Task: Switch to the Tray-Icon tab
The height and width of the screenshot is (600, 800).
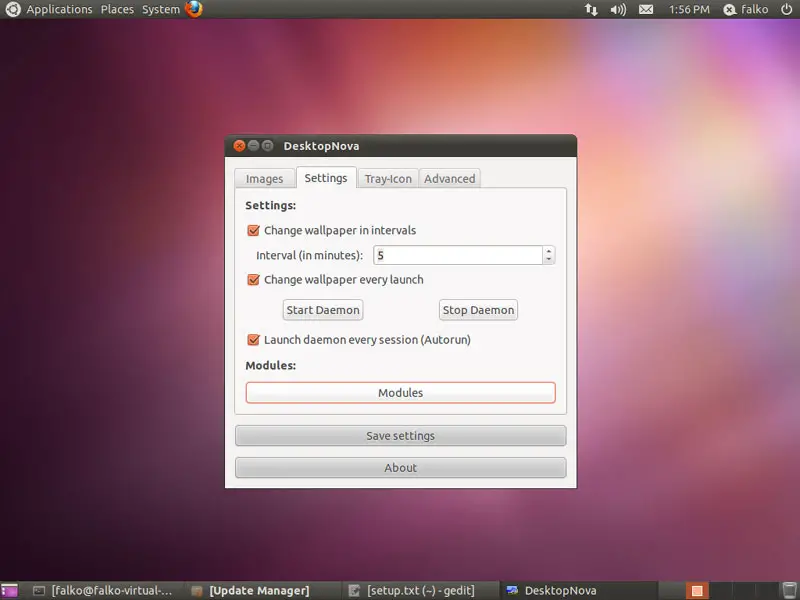Action: [388, 179]
